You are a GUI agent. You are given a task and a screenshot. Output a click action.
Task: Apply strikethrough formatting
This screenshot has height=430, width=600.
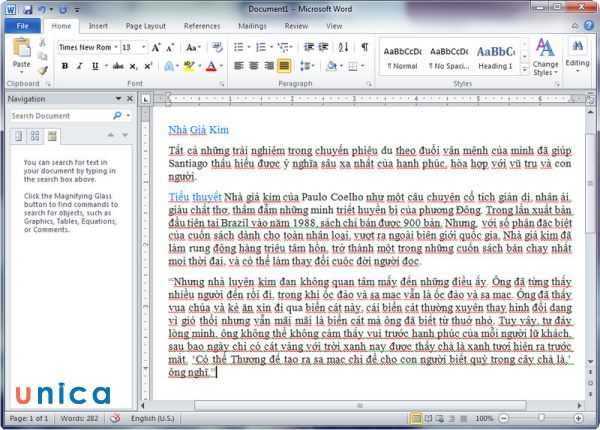point(118,66)
